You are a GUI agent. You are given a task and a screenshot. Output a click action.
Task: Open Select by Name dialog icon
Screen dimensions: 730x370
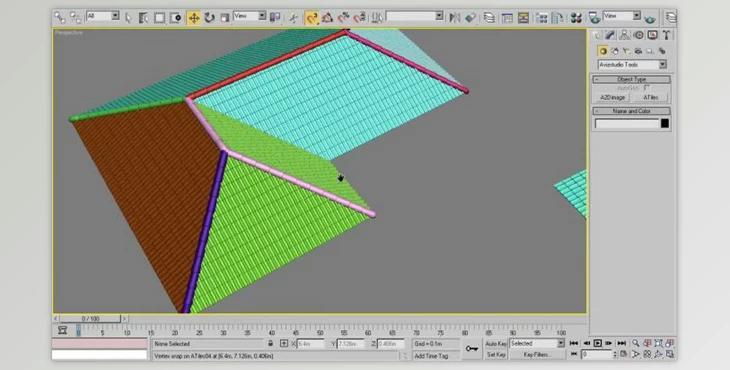coord(144,18)
